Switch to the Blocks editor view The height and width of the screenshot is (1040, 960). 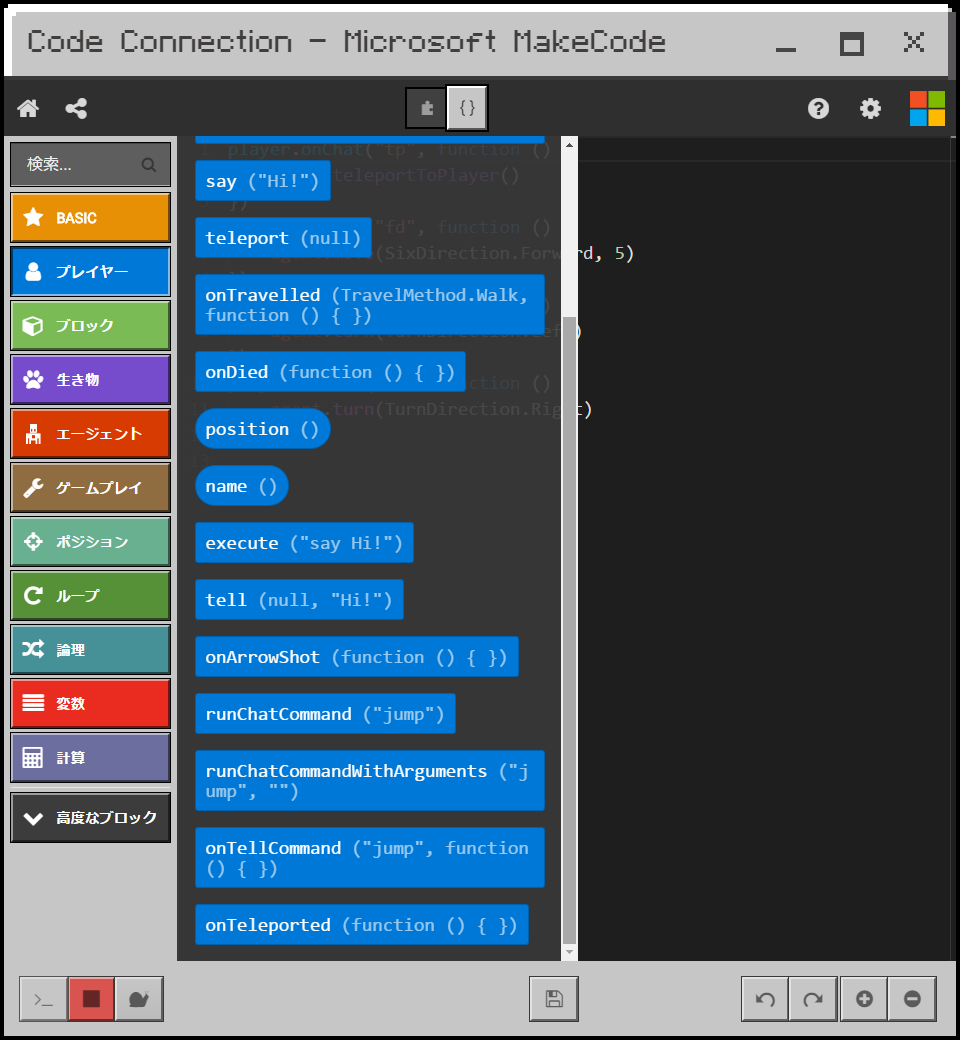coord(424,108)
